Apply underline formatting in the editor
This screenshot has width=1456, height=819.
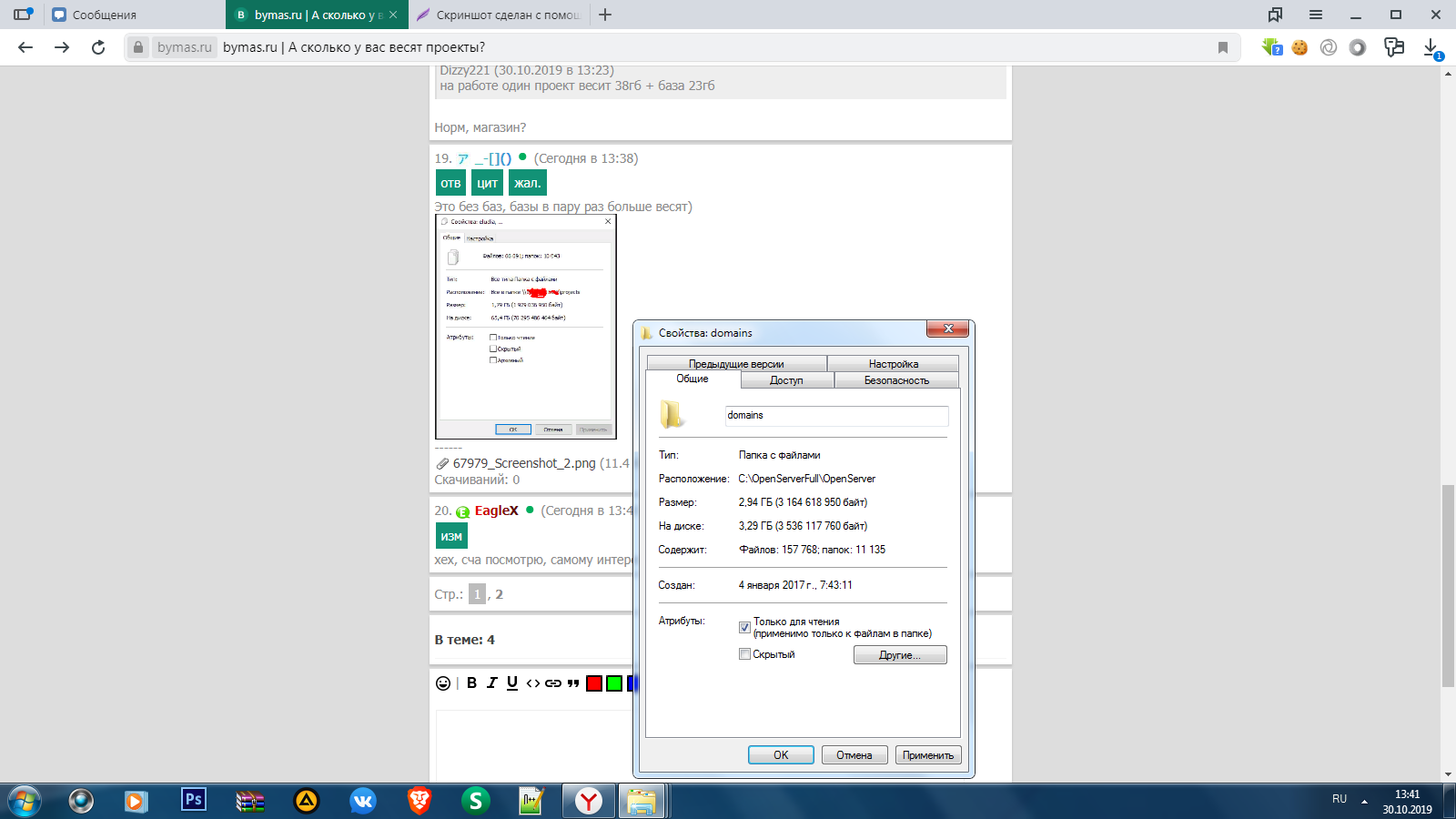(512, 682)
